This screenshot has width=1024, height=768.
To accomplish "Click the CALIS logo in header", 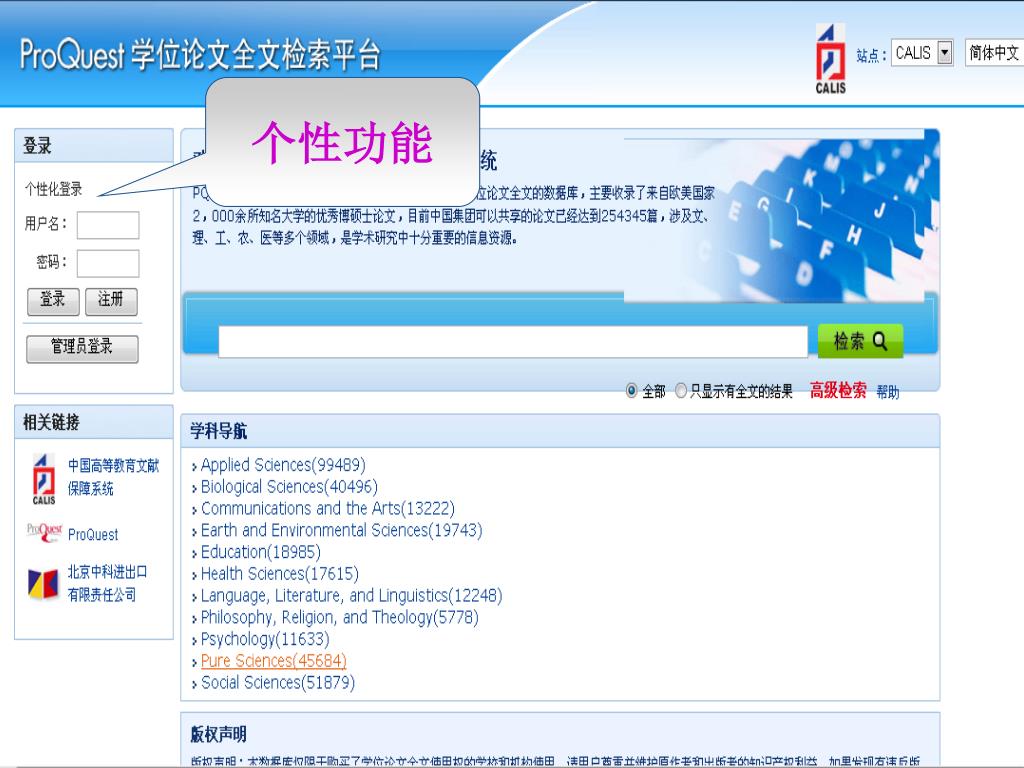I will coord(830,59).
